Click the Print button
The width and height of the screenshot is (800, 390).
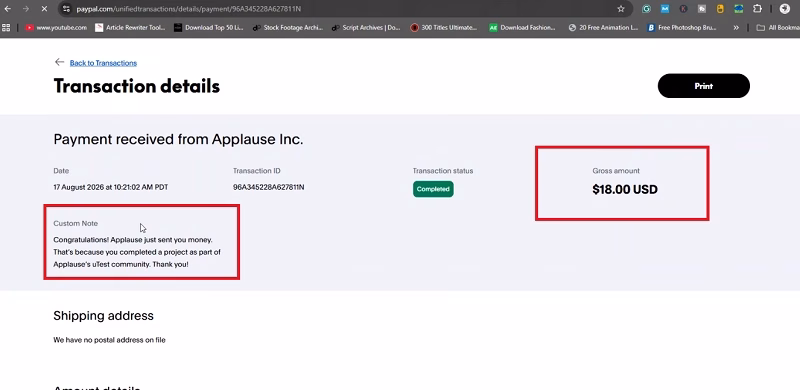click(x=704, y=86)
